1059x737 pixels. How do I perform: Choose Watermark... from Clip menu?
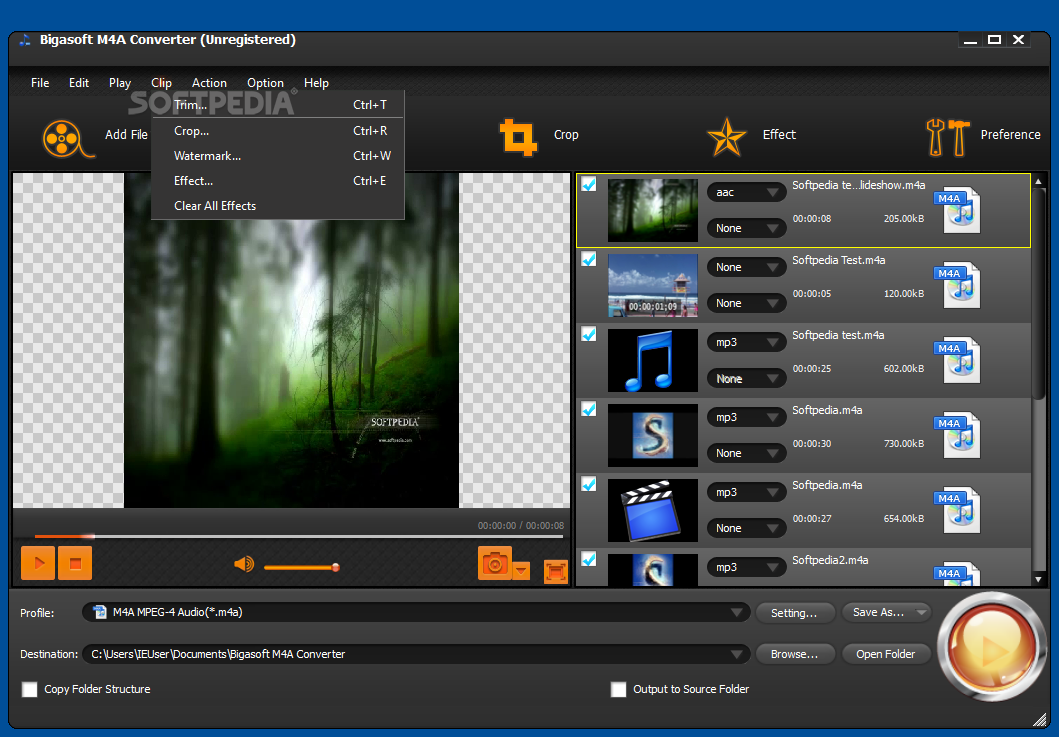[x=278, y=156]
